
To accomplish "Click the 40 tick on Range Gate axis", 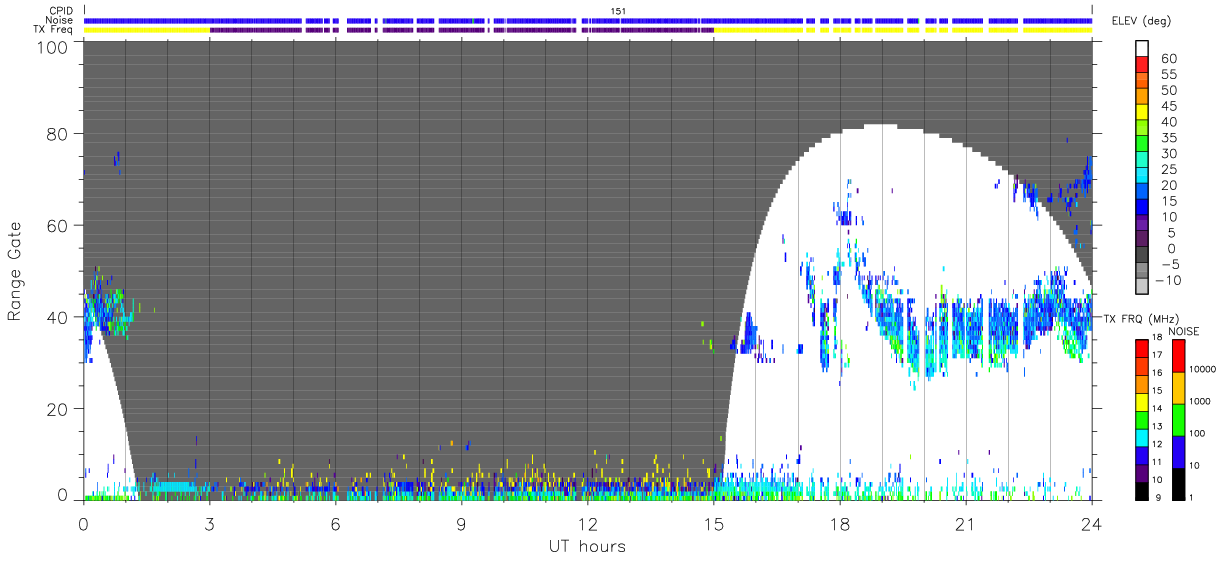I will (58, 317).
